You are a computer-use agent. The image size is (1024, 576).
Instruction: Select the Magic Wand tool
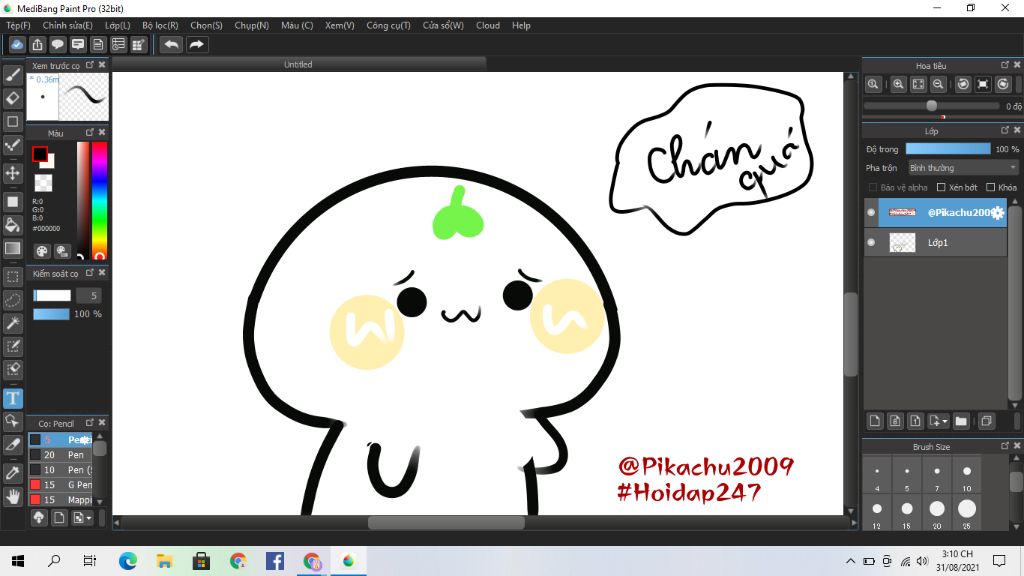12,323
